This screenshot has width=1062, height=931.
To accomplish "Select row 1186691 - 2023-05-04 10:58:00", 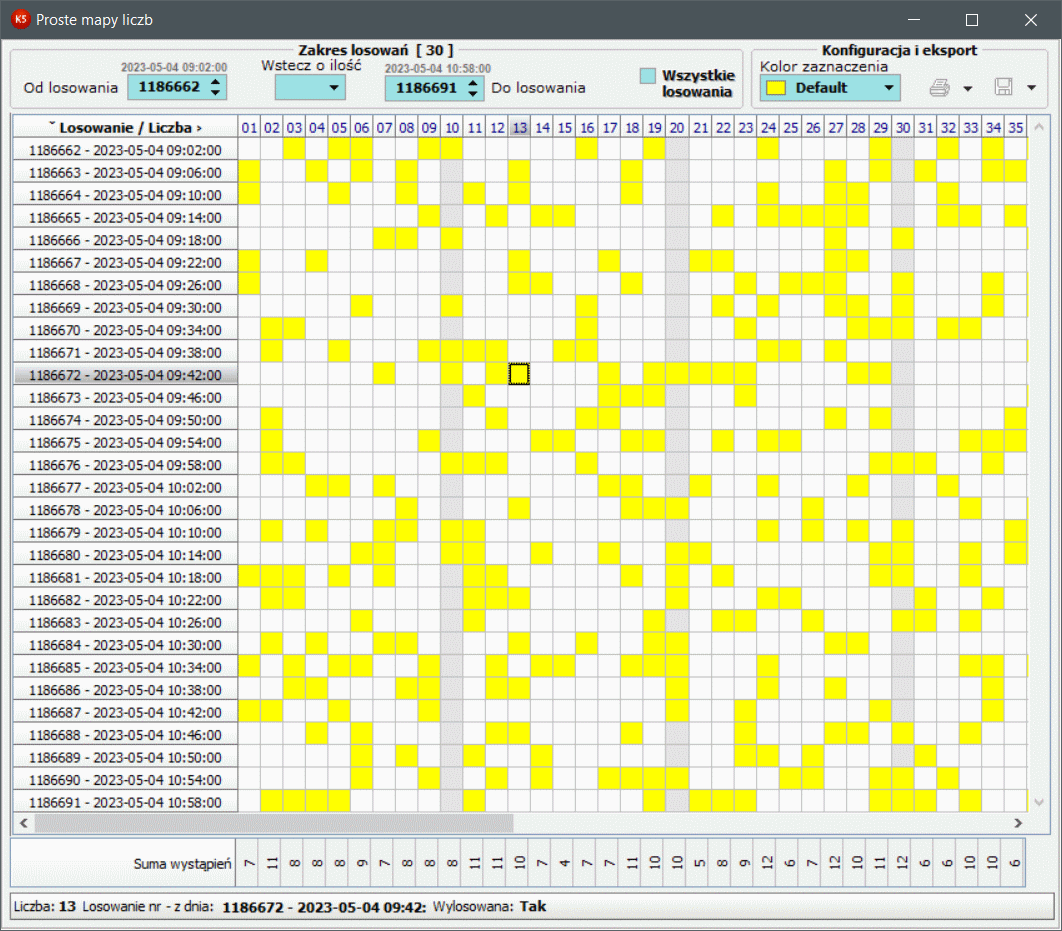I will pos(125,802).
